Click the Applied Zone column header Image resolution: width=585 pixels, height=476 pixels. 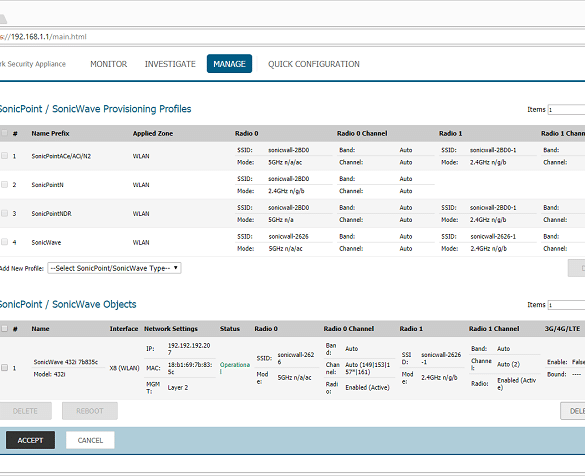(x=153, y=133)
